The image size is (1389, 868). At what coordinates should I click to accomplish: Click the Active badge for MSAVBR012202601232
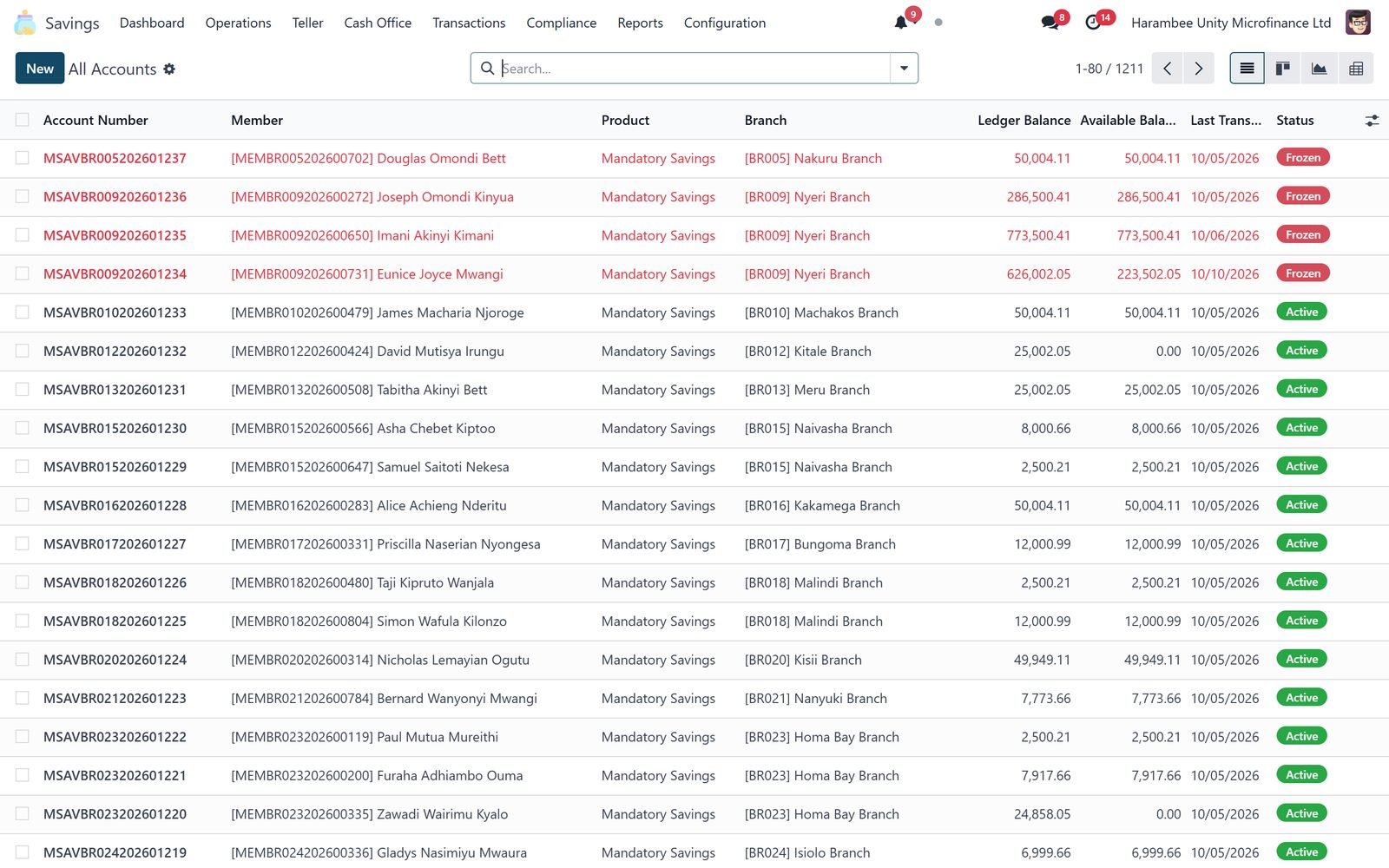click(x=1301, y=351)
